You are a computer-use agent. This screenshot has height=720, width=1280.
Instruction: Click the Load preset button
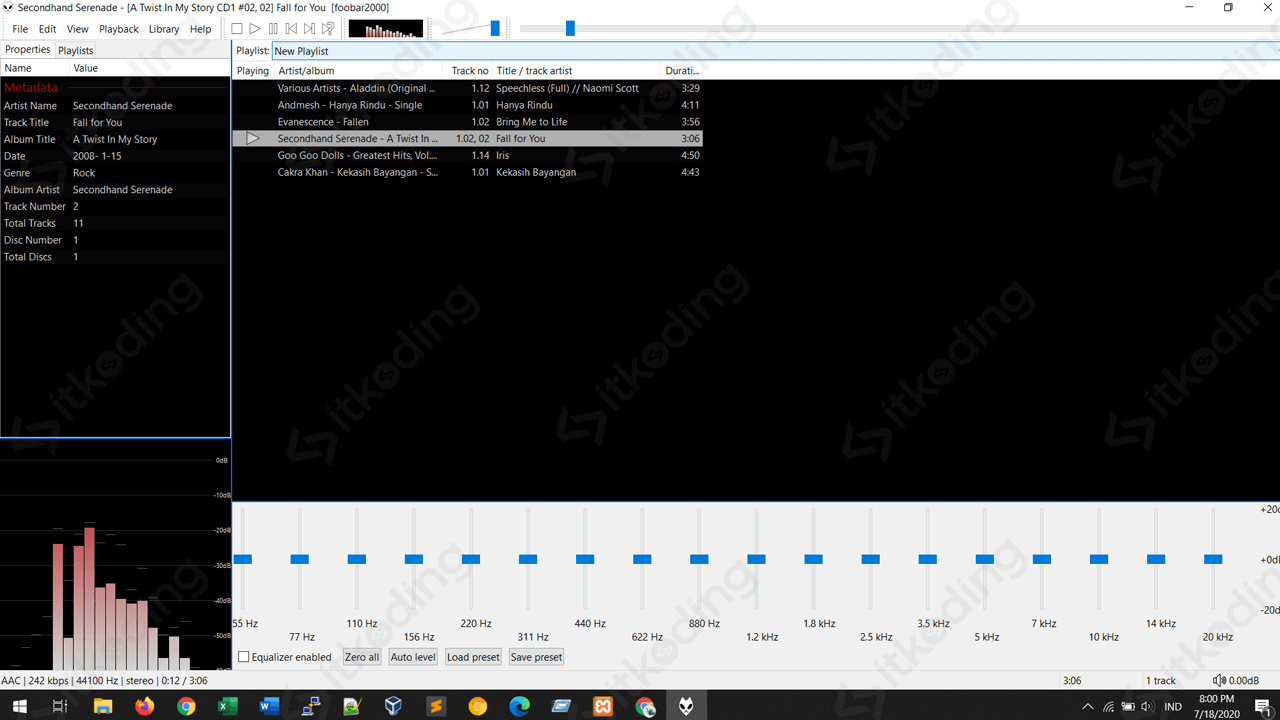pos(473,657)
